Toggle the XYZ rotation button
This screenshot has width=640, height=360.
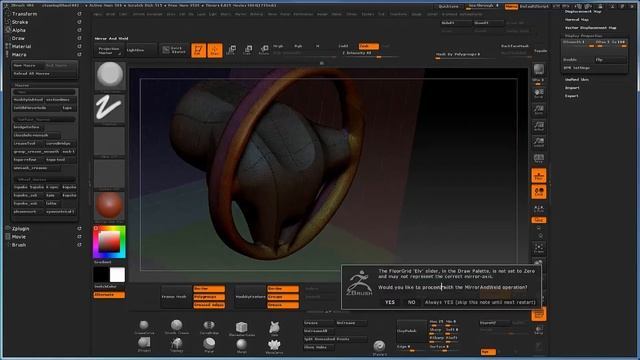click(x=539, y=220)
